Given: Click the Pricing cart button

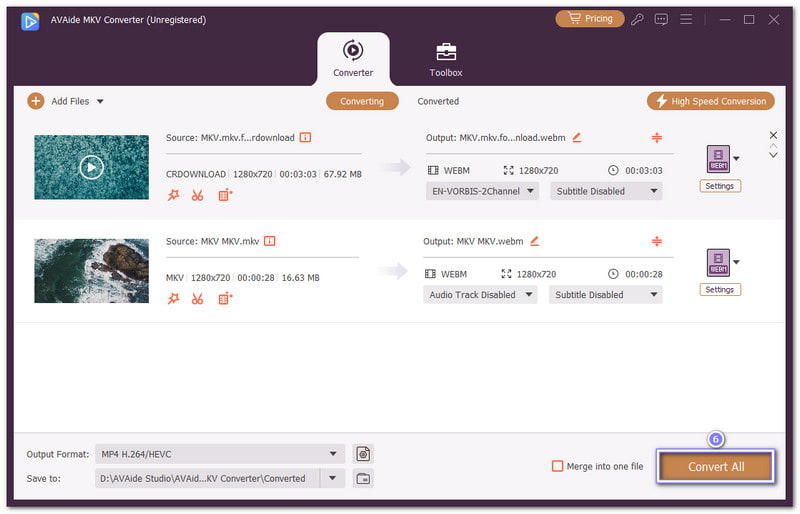Looking at the screenshot, I should [590, 19].
